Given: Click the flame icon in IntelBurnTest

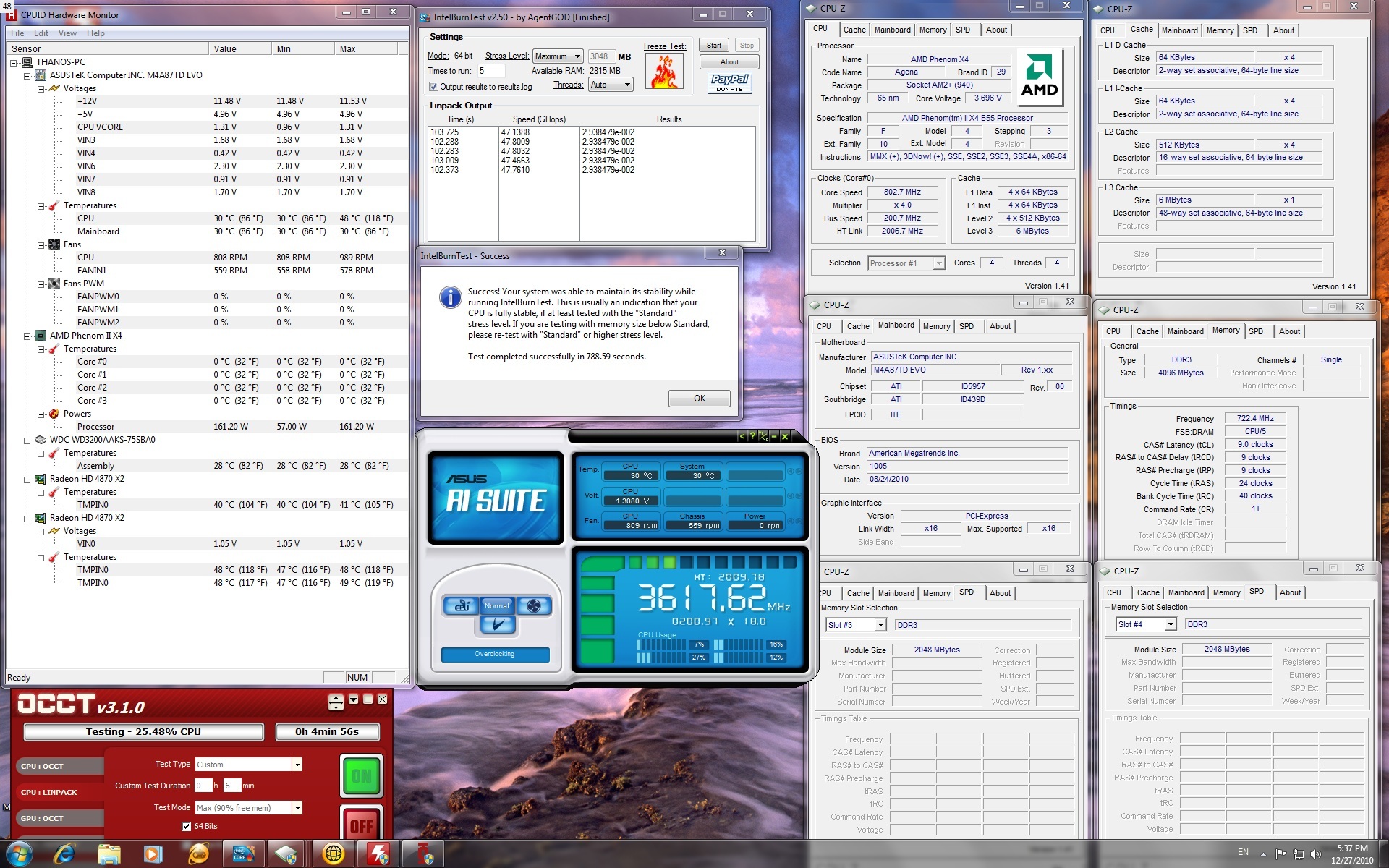Looking at the screenshot, I should pos(663,72).
